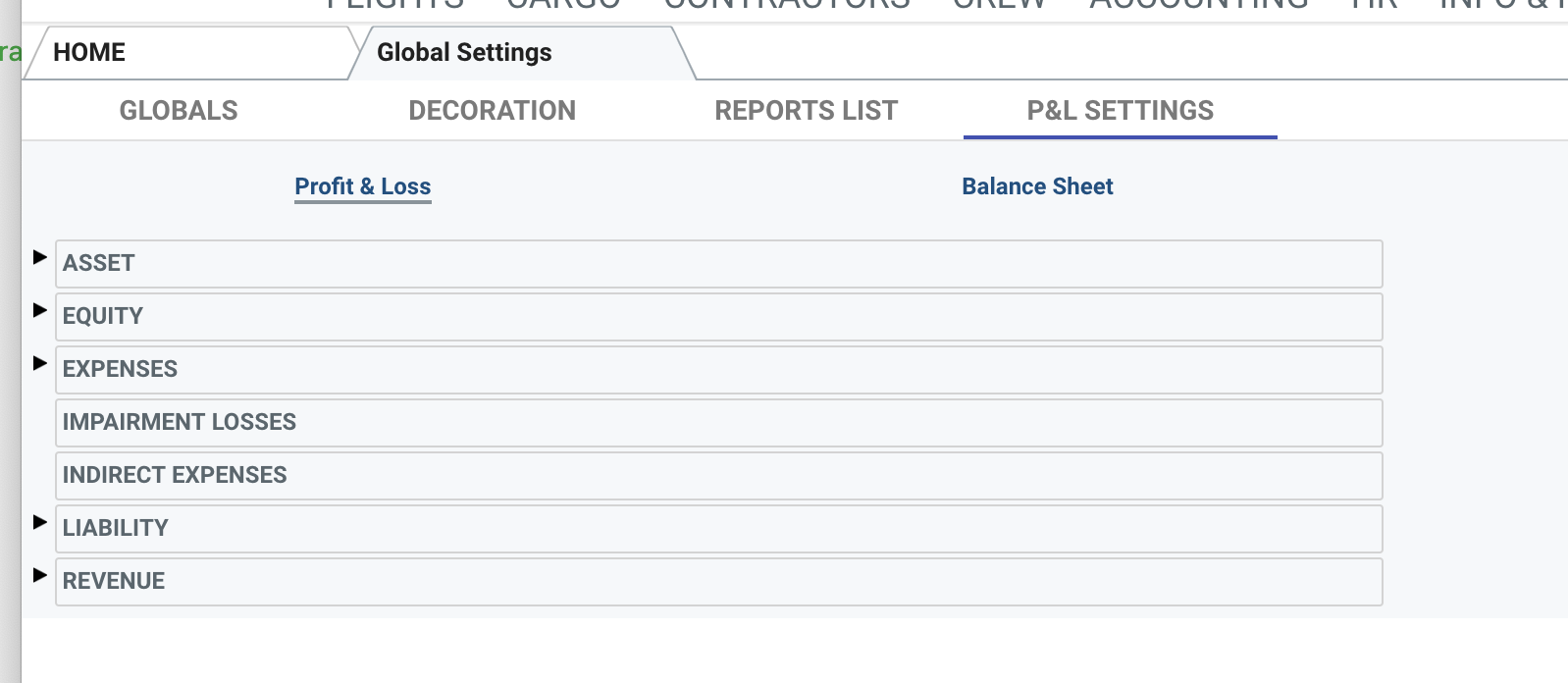Select the P&L SETTINGS tab

[1120, 111]
